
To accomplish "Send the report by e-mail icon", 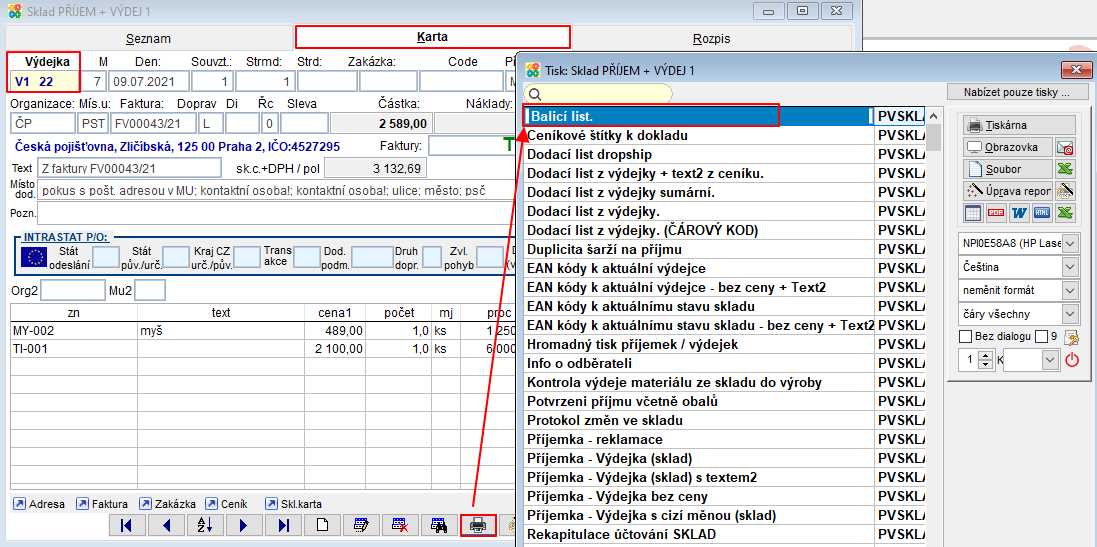I will (x=1065, y=148).
